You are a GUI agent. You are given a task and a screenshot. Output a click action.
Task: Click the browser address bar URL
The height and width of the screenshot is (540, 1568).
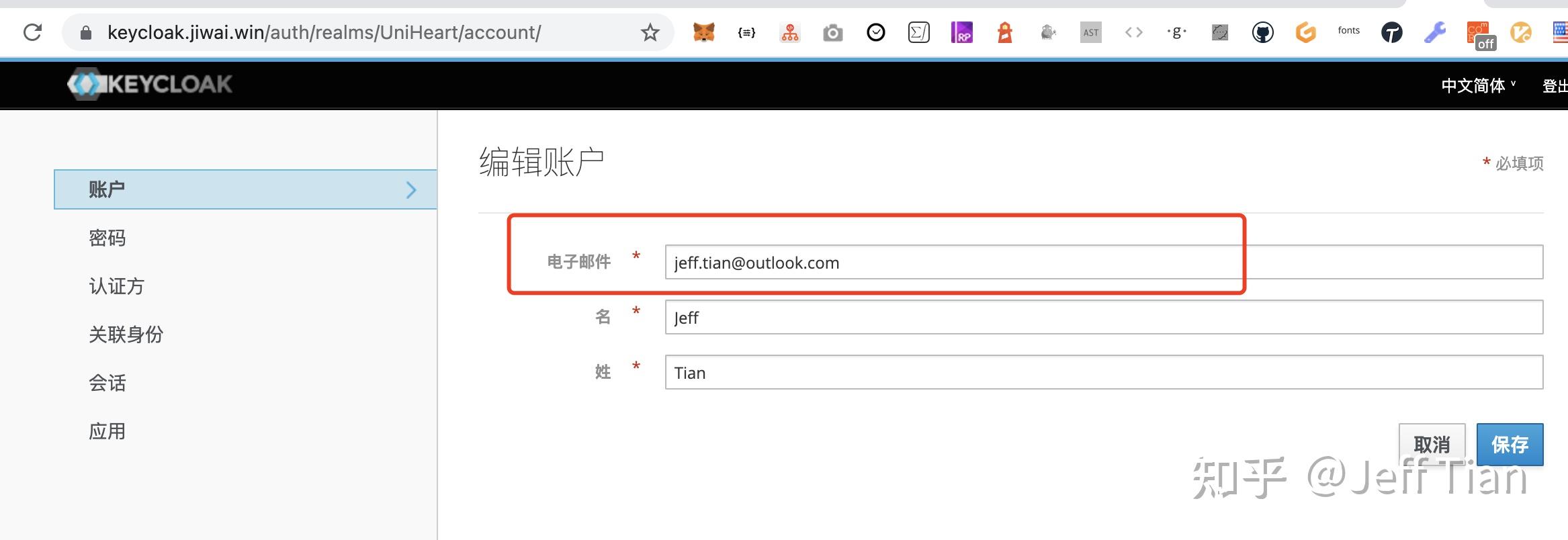click(324, 32)
